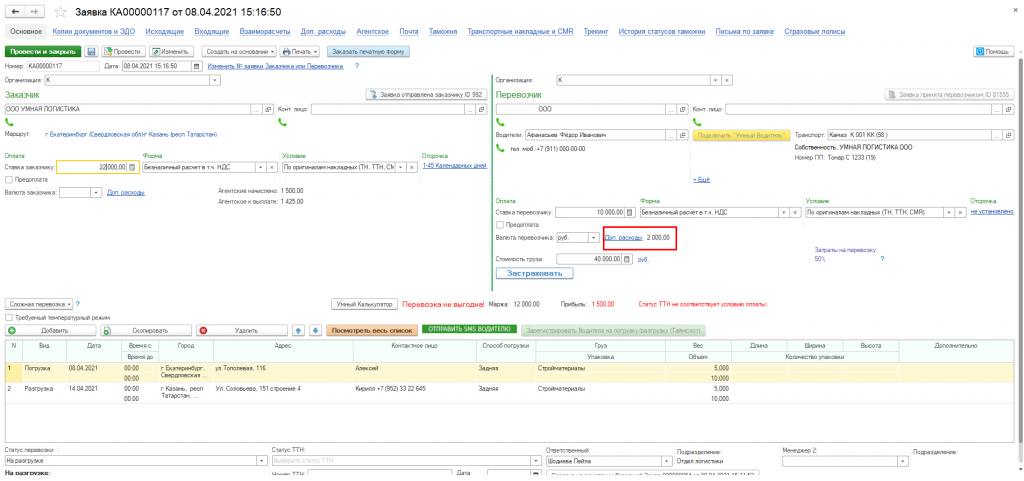1024x481 pixels.
Task: Click the Добавить row button
Action: (x=50, y=330)
